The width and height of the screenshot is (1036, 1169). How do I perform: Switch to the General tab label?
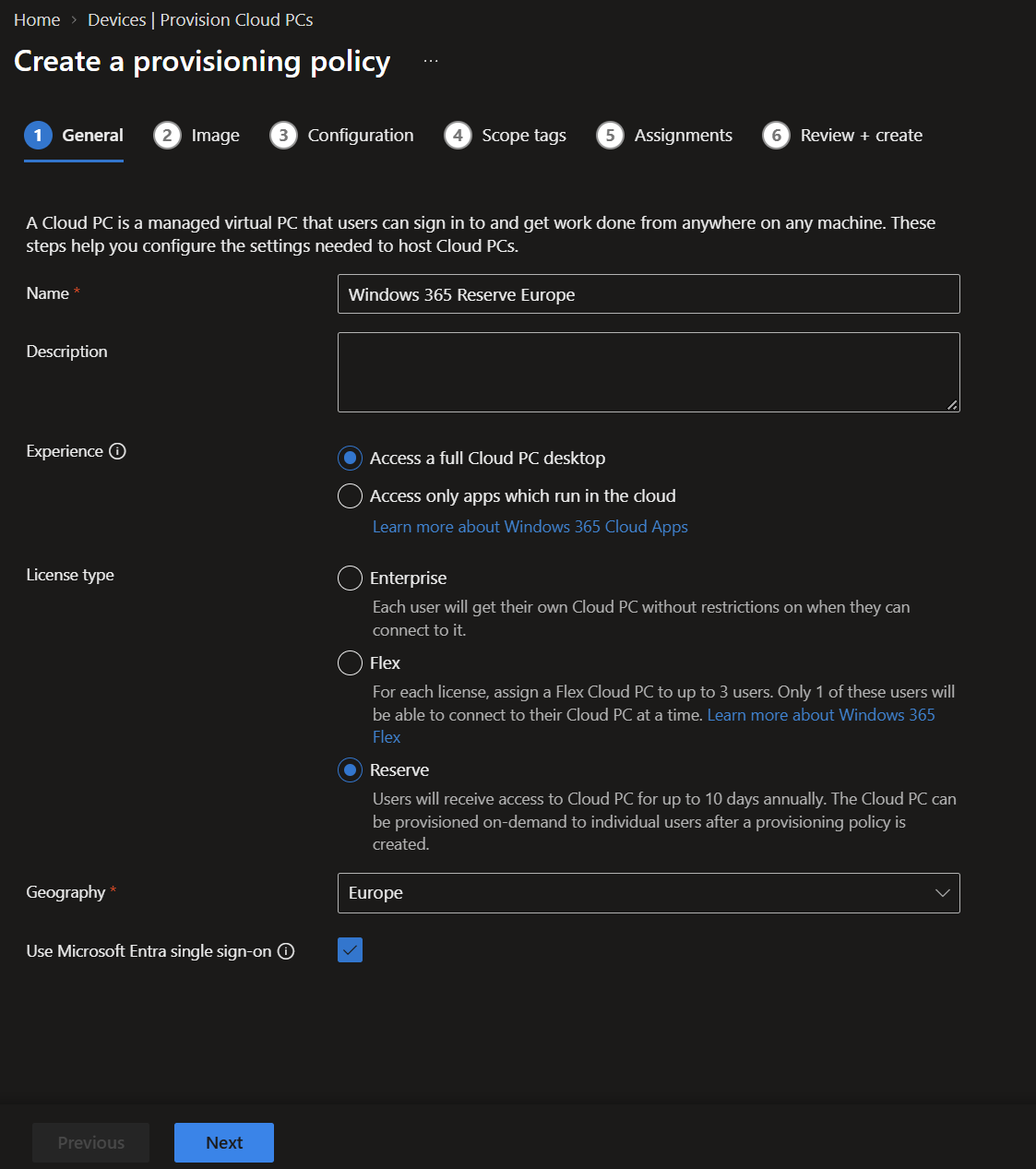tap(92, 136)
